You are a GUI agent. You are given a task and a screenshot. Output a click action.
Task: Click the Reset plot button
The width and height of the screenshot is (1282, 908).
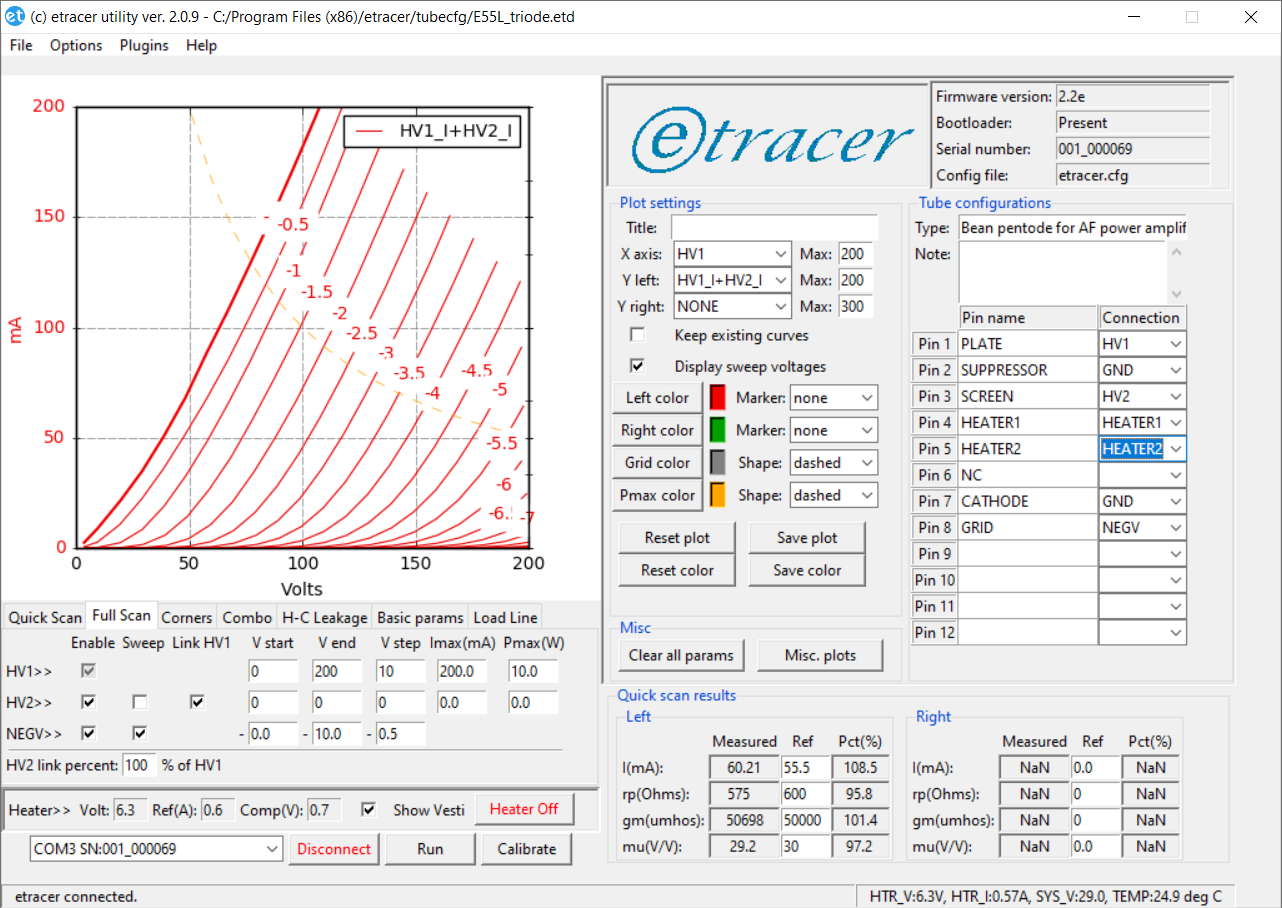coord(677,537)
